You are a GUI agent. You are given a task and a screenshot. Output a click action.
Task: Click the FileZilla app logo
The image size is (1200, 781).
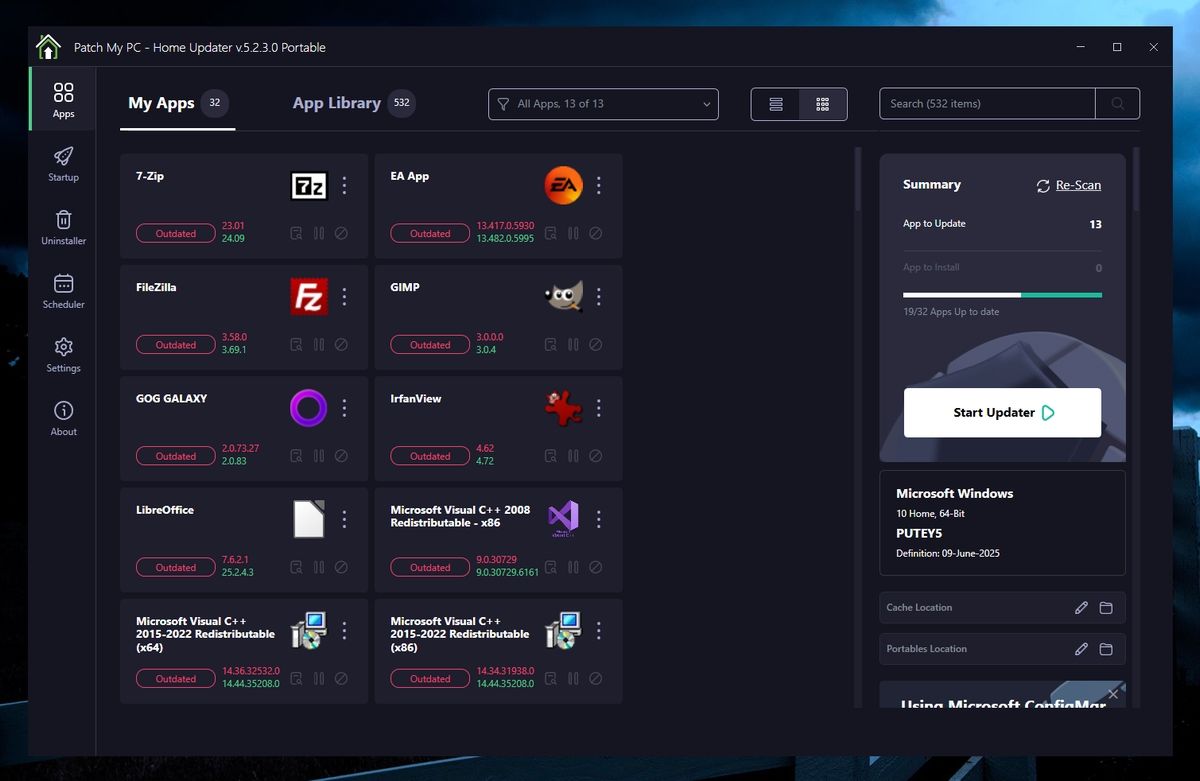tap(309, 296)
